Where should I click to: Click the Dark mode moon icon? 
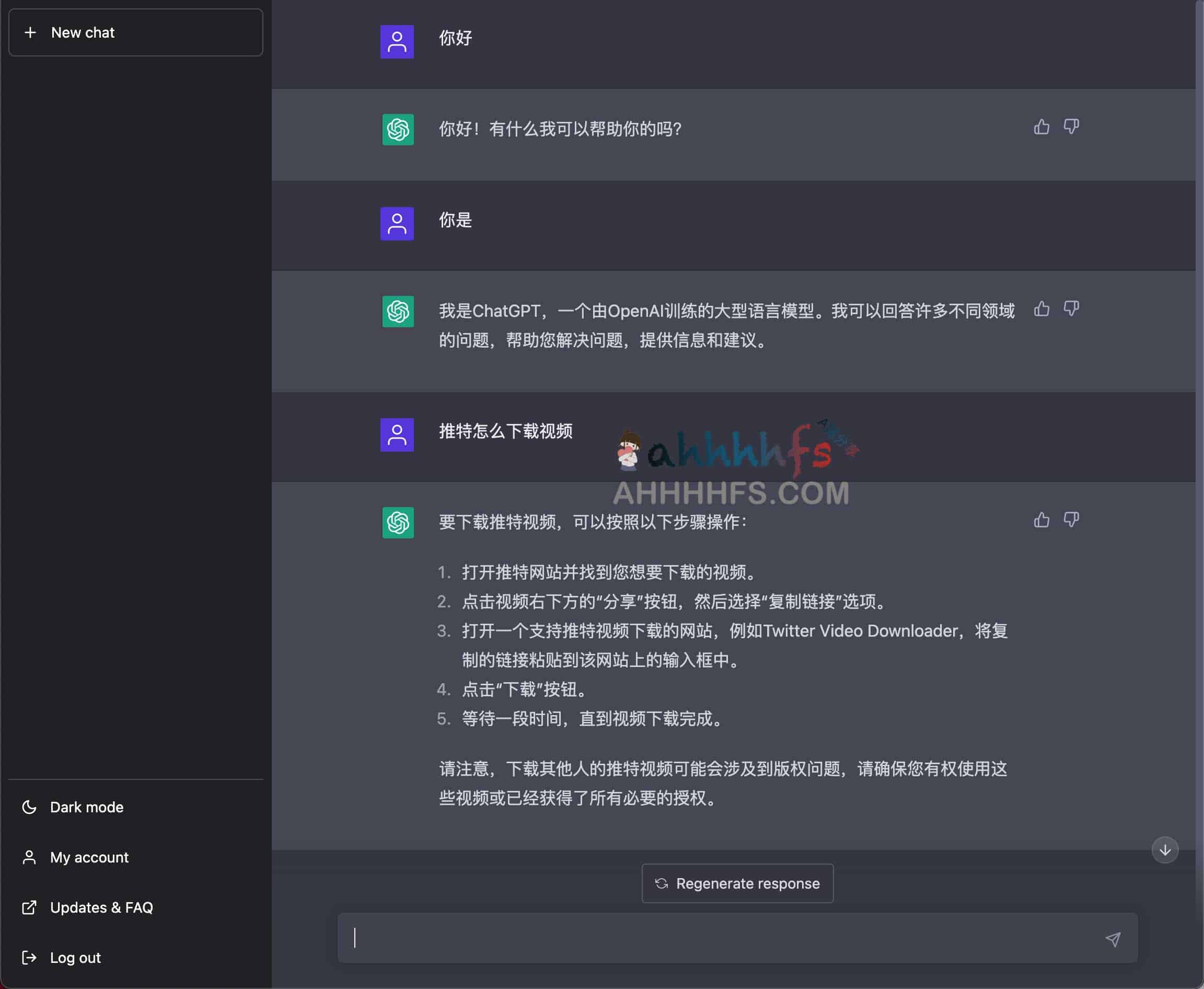pyautogui.click(x=28, y=806)
